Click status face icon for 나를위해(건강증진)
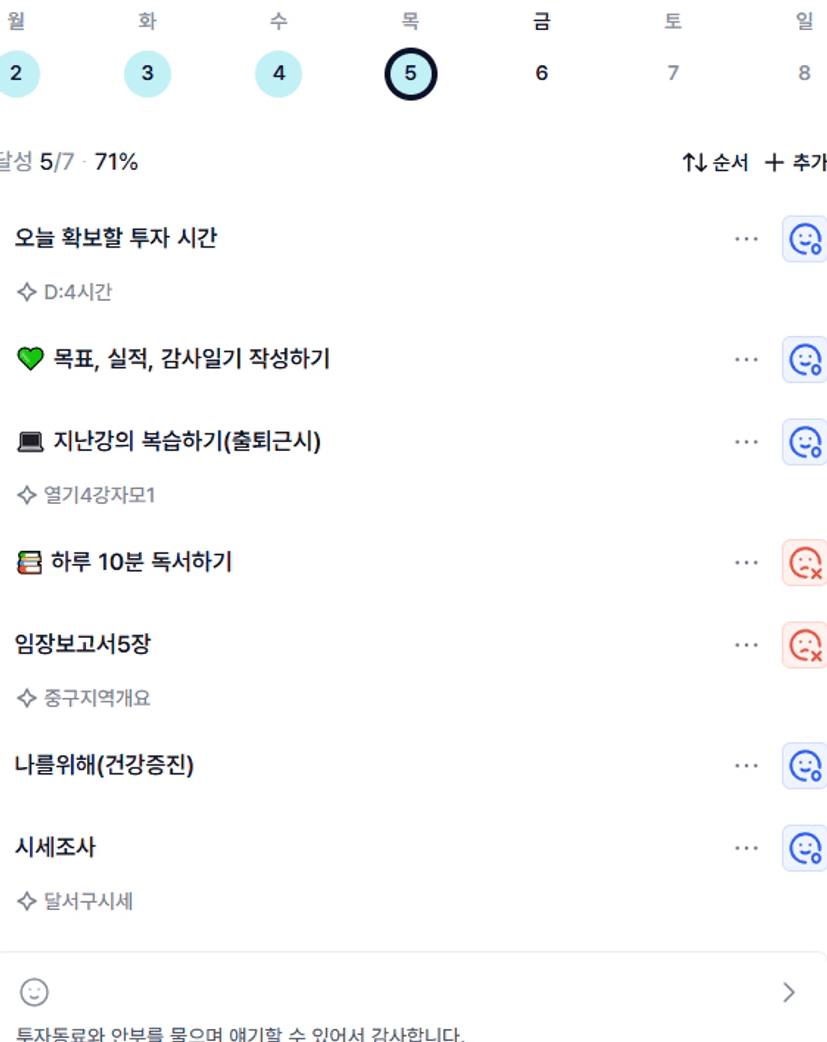Screen dimensions: 827x1042 (x=804, y=766)
